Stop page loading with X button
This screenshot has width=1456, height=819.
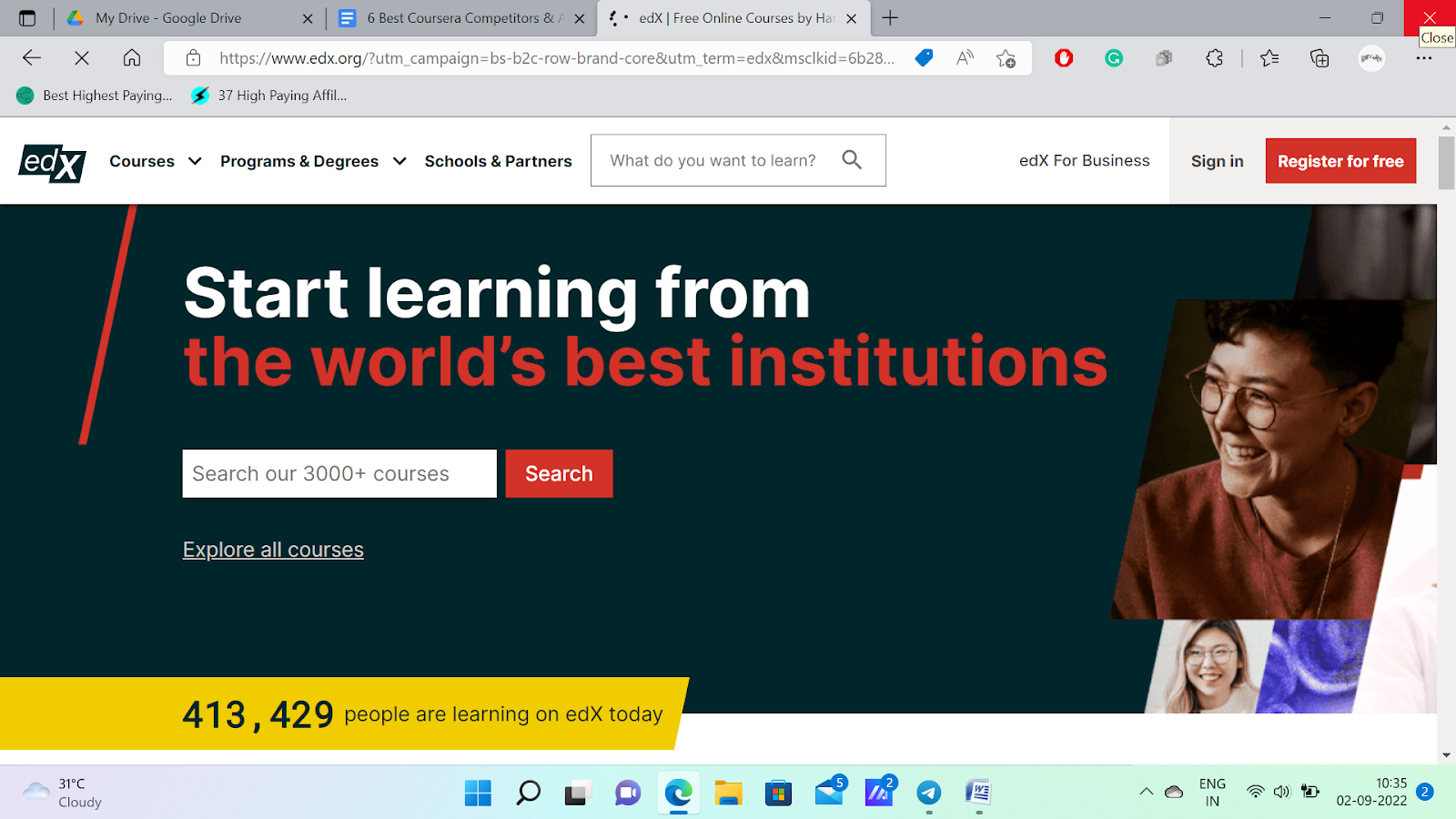[82, 58]
